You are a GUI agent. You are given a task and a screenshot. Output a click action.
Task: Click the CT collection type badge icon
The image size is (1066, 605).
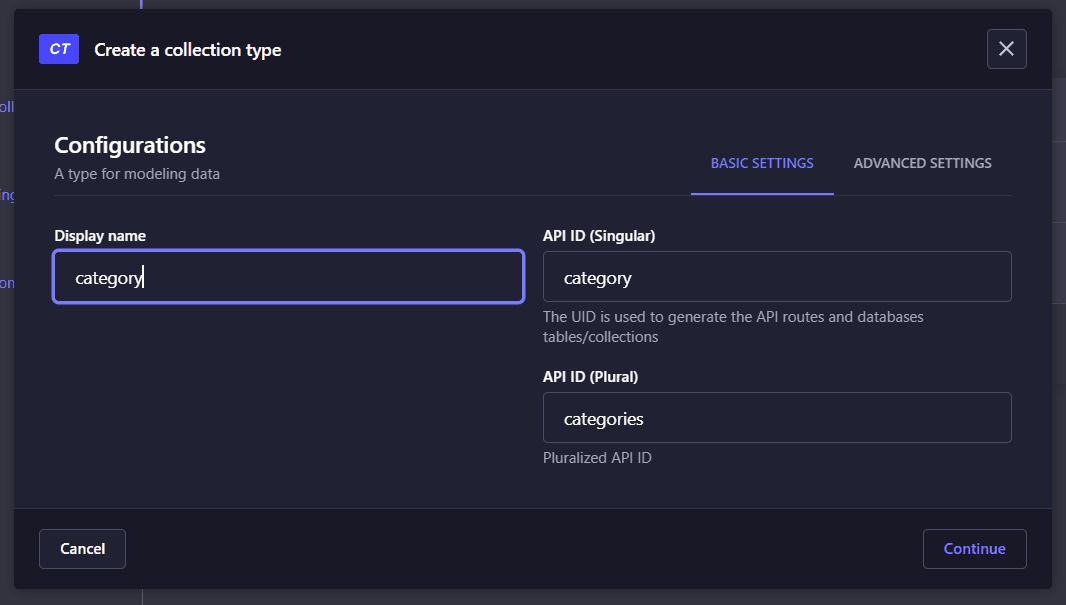point(59,49)
